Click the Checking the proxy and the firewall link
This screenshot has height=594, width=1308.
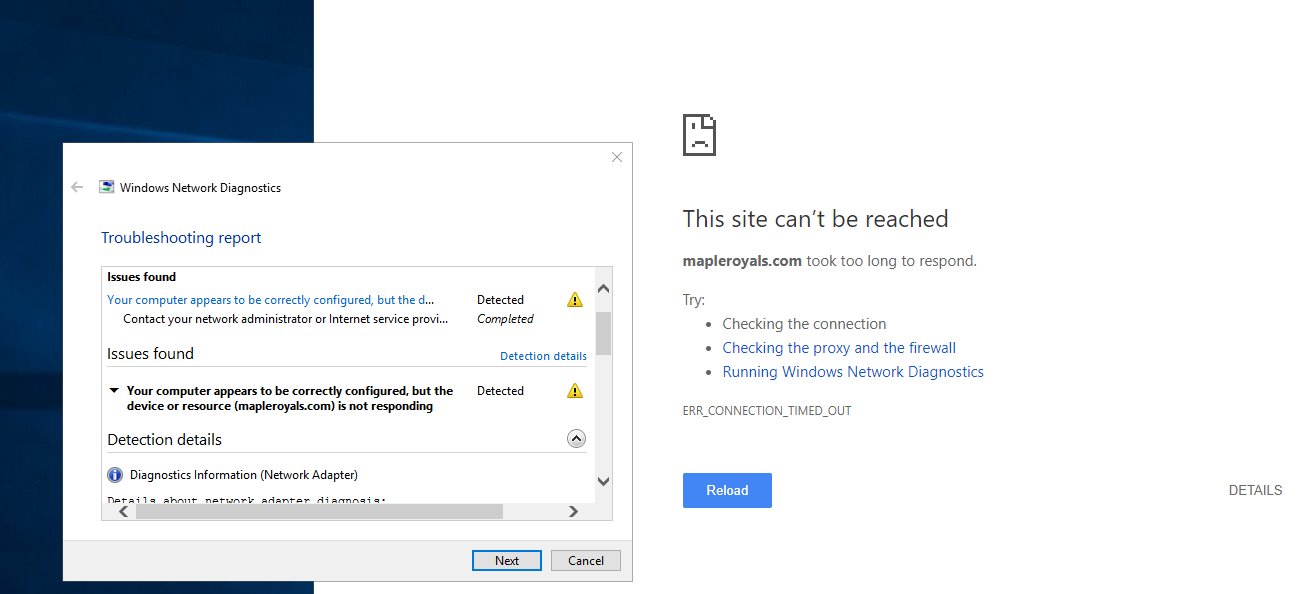tap(839, 347)
